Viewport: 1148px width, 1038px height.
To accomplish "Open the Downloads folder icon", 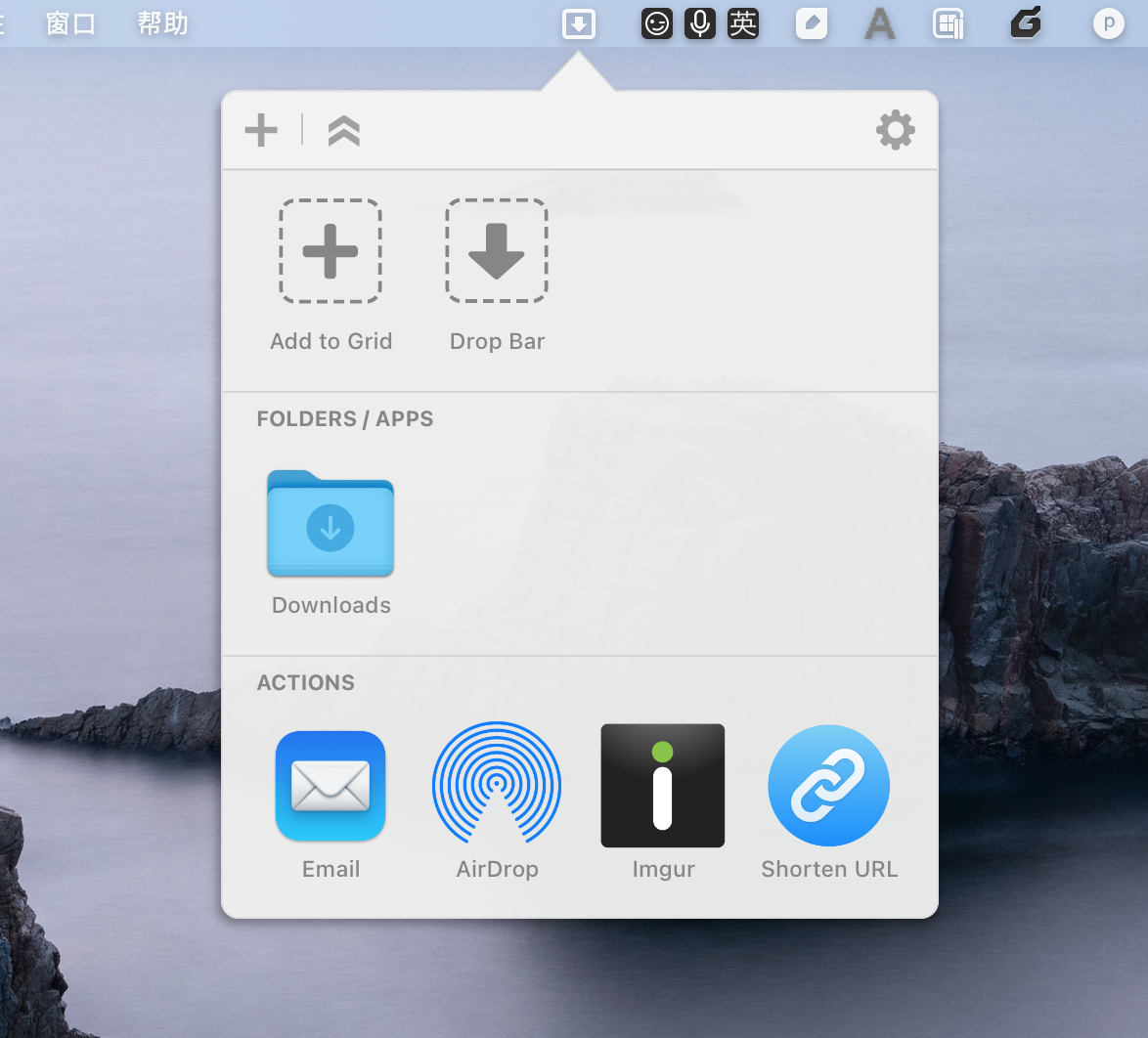I will pos(330,525).
